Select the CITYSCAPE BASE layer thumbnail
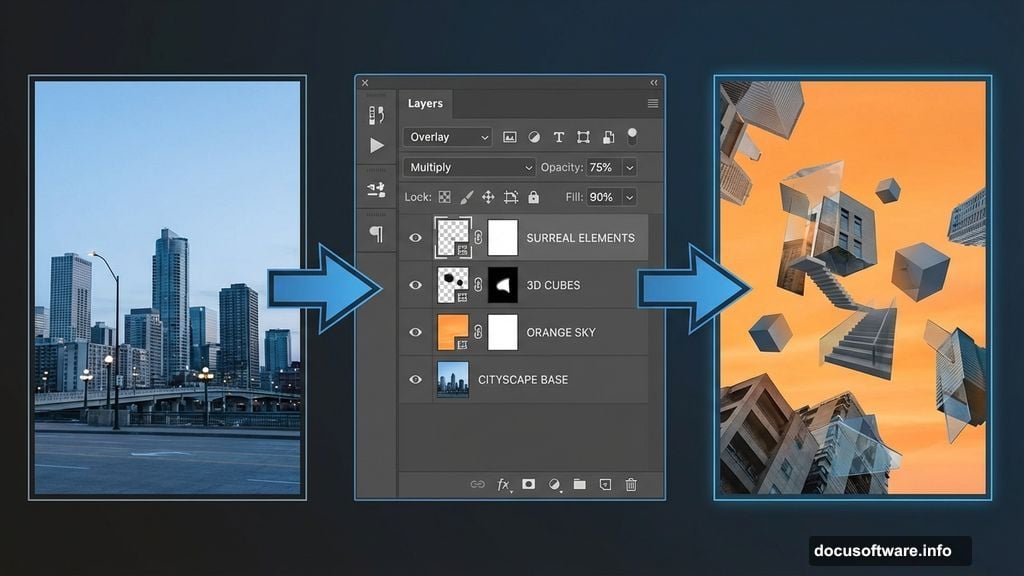This screenshot has width=1024, height=576. (x=451, y=380)
